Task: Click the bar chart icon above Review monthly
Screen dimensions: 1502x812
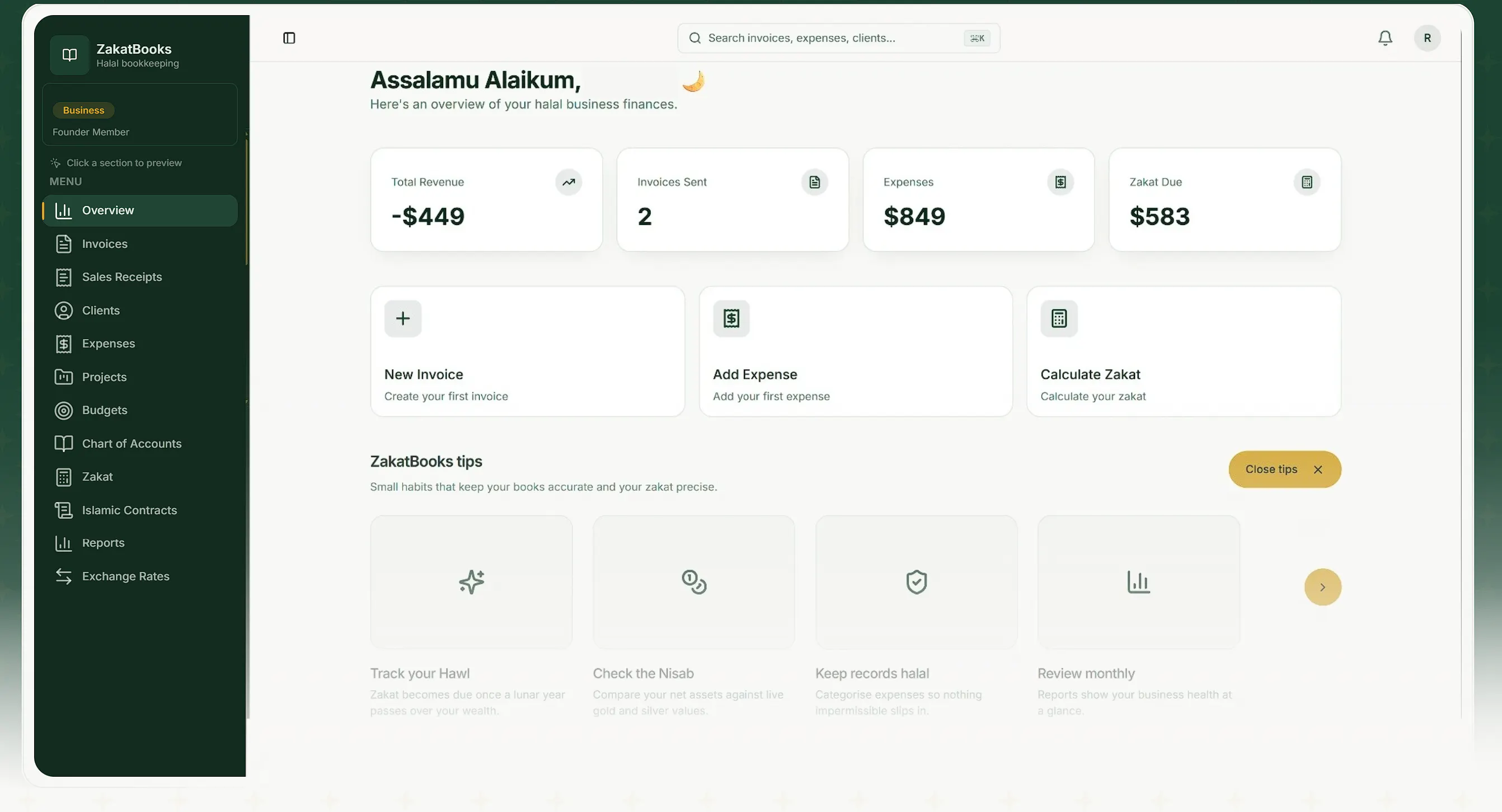Action: click(x=1138, y=582)
